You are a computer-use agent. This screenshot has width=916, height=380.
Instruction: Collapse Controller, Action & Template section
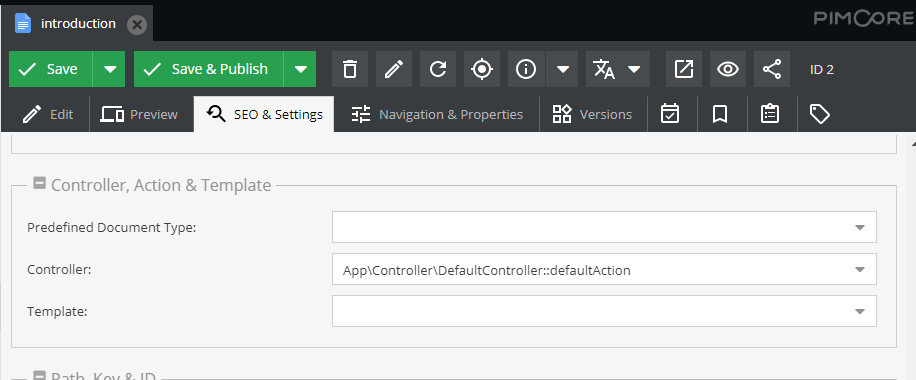tap(39, 184)
